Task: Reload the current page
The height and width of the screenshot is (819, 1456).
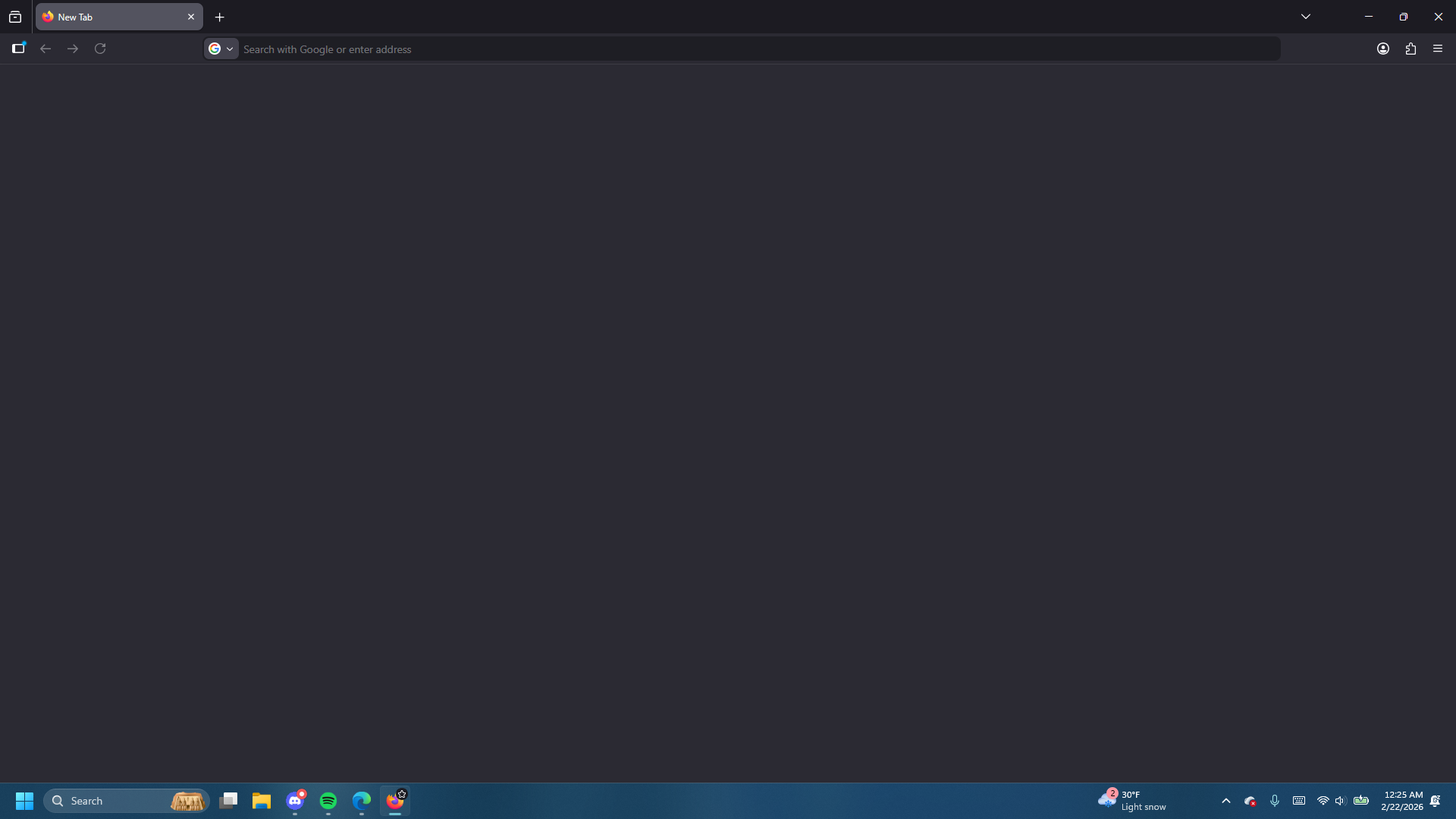Action: (100, 49)
